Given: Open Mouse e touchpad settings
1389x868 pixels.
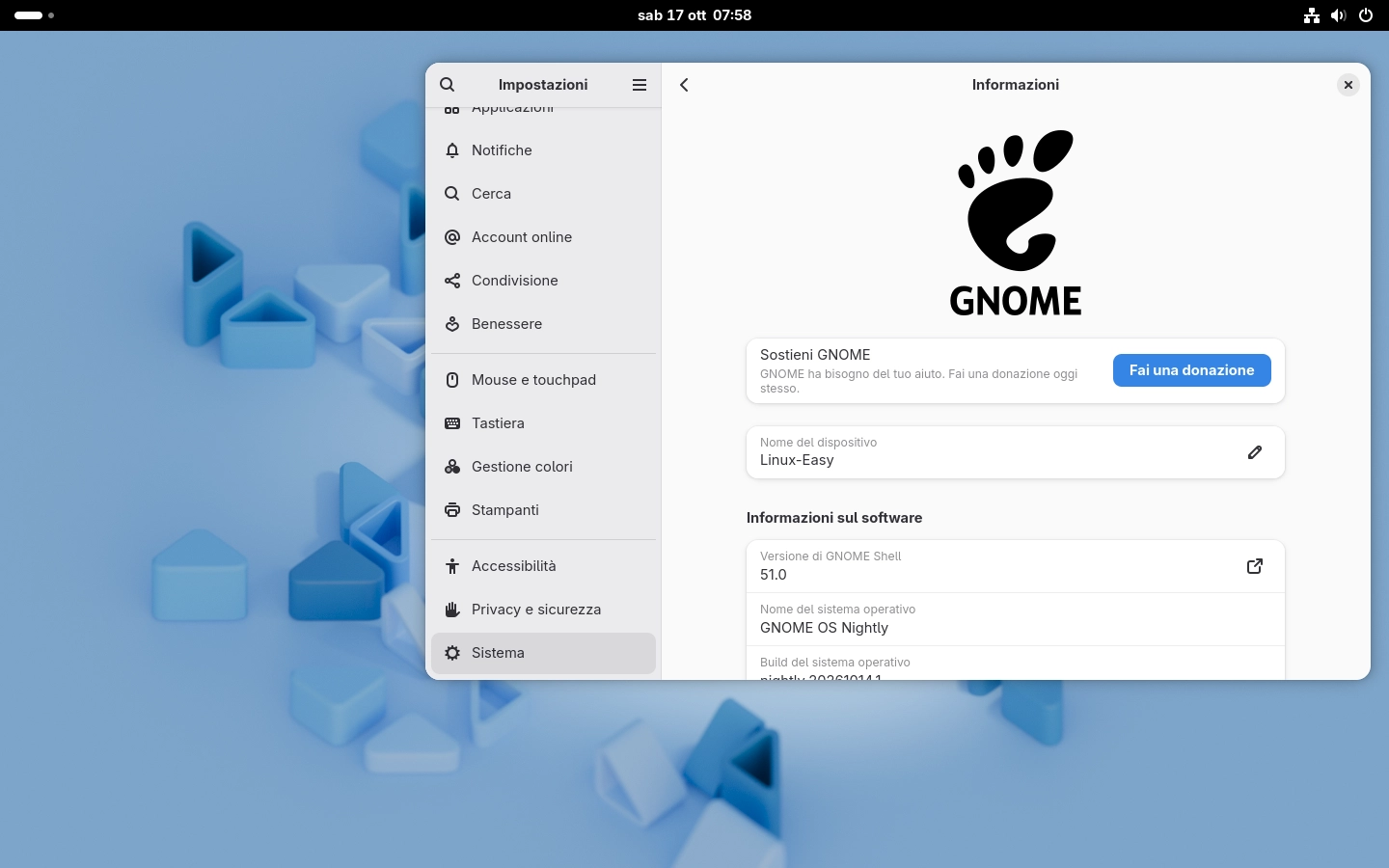Looking at the screenshot, I should [x=543, y=380].
